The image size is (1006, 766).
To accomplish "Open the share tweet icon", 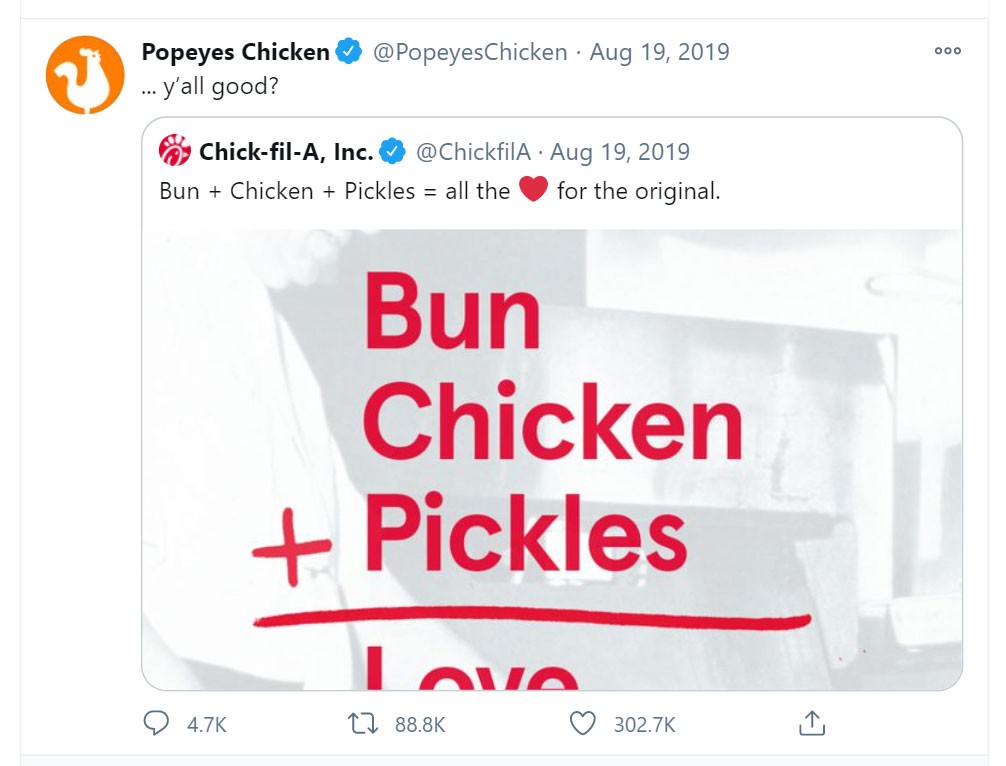I will [812, 723].
